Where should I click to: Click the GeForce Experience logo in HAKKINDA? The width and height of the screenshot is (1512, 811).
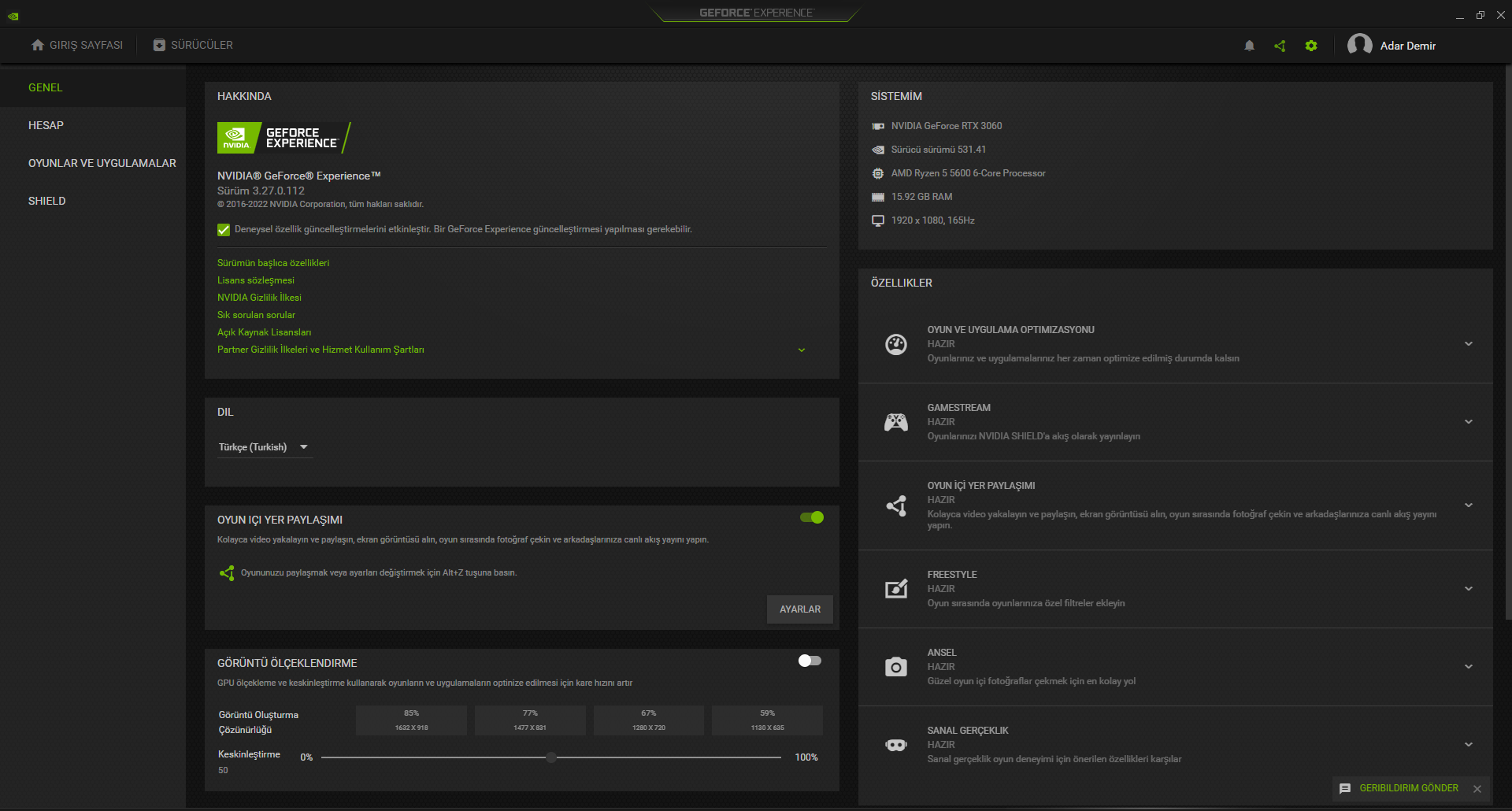[x=284, y=138]
